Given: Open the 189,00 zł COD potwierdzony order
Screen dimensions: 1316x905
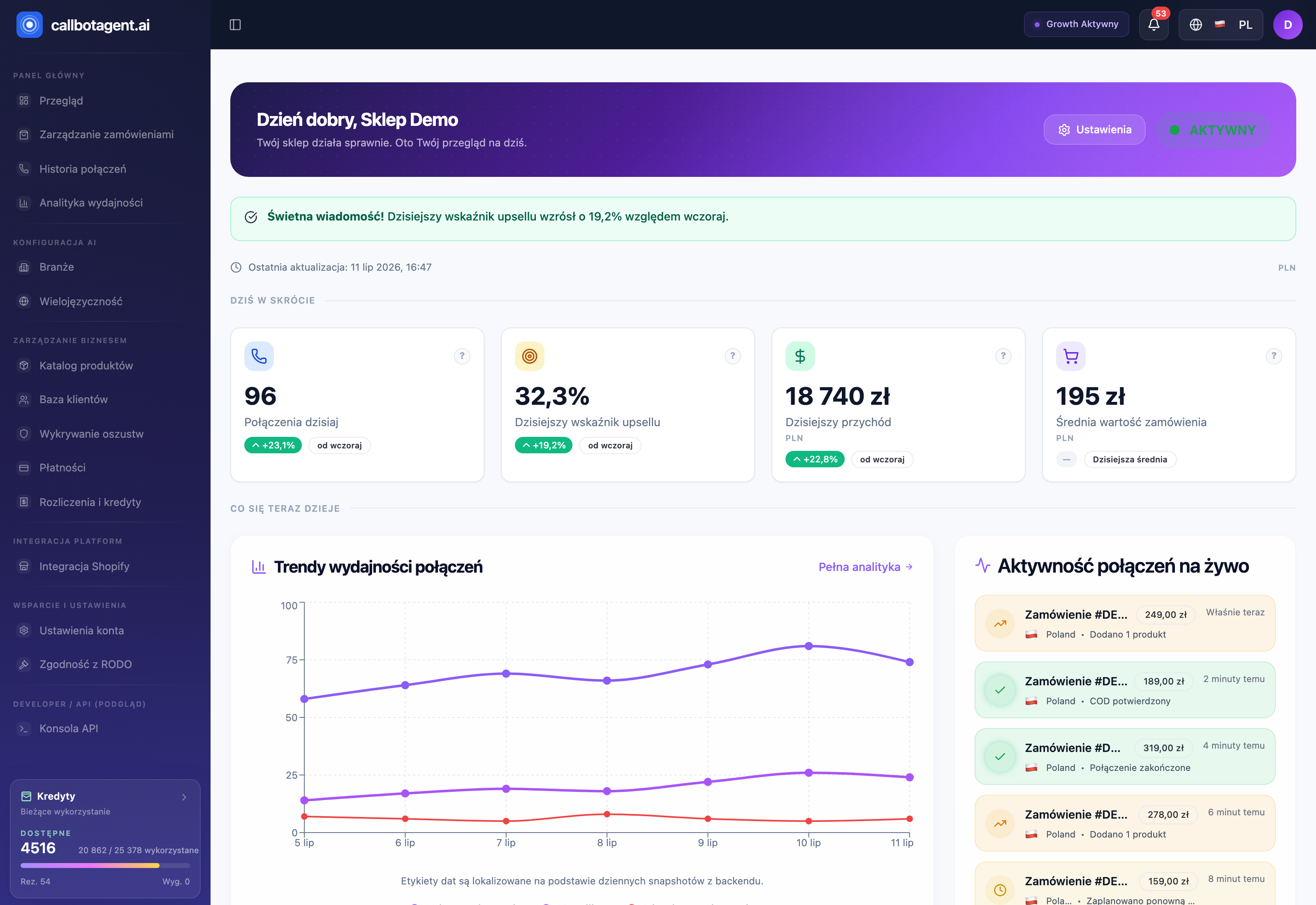Looking at the screenshot, I should pyautogui.click(x=1124, y=690).
